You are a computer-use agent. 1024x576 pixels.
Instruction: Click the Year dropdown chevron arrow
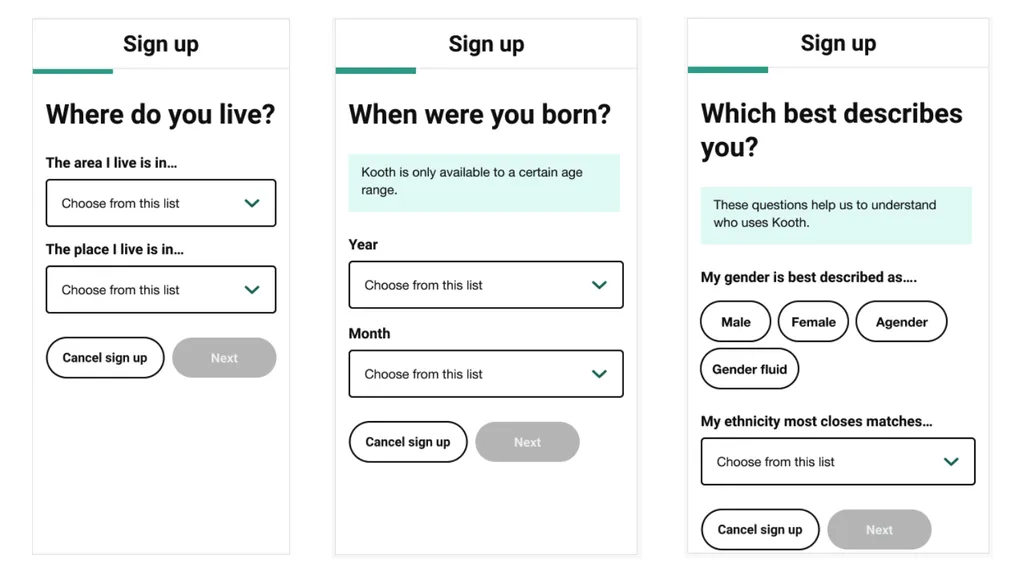coord(600,285)
